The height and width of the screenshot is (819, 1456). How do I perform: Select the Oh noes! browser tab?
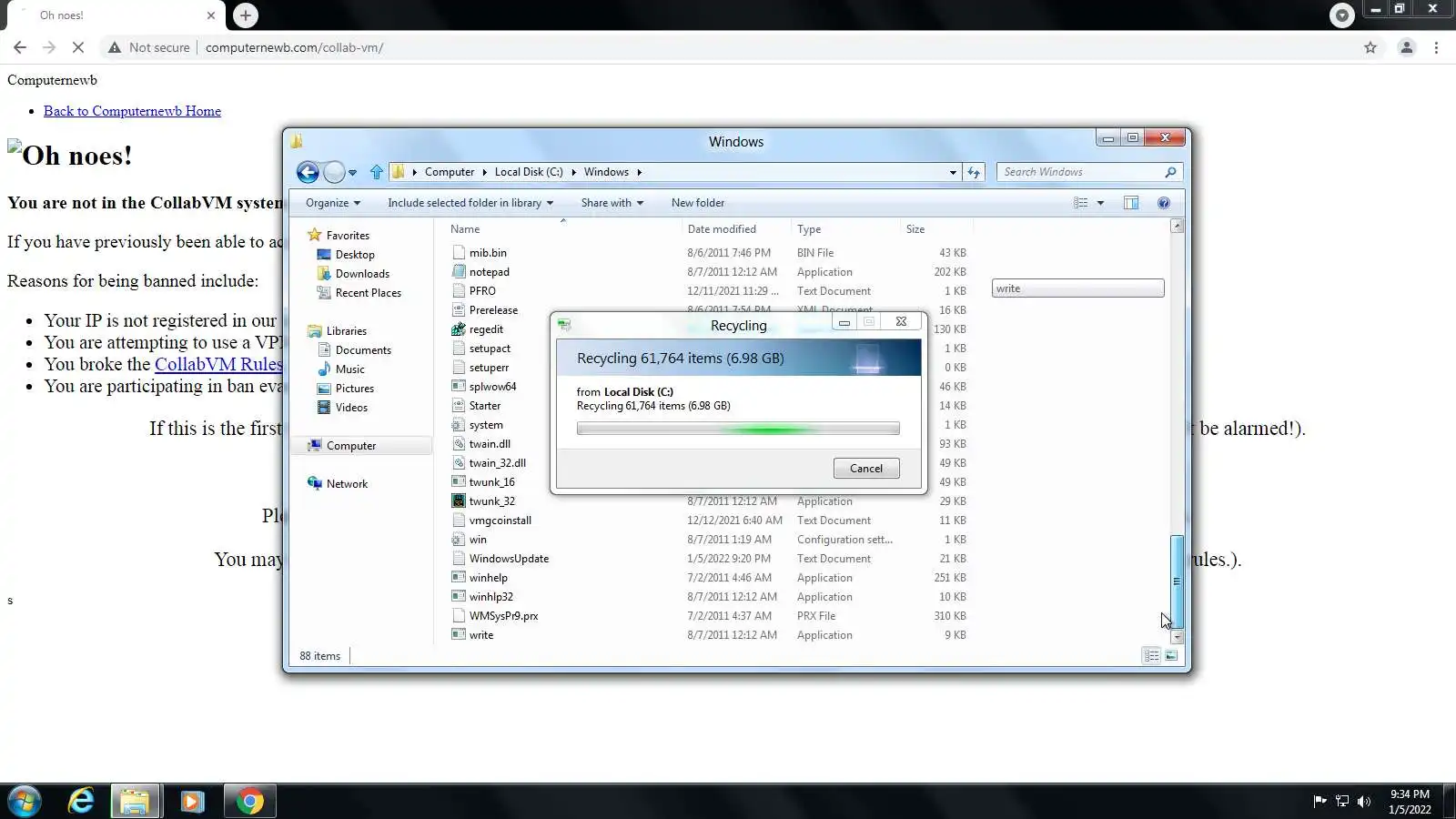pyautogui.click(x=116, y=15)
